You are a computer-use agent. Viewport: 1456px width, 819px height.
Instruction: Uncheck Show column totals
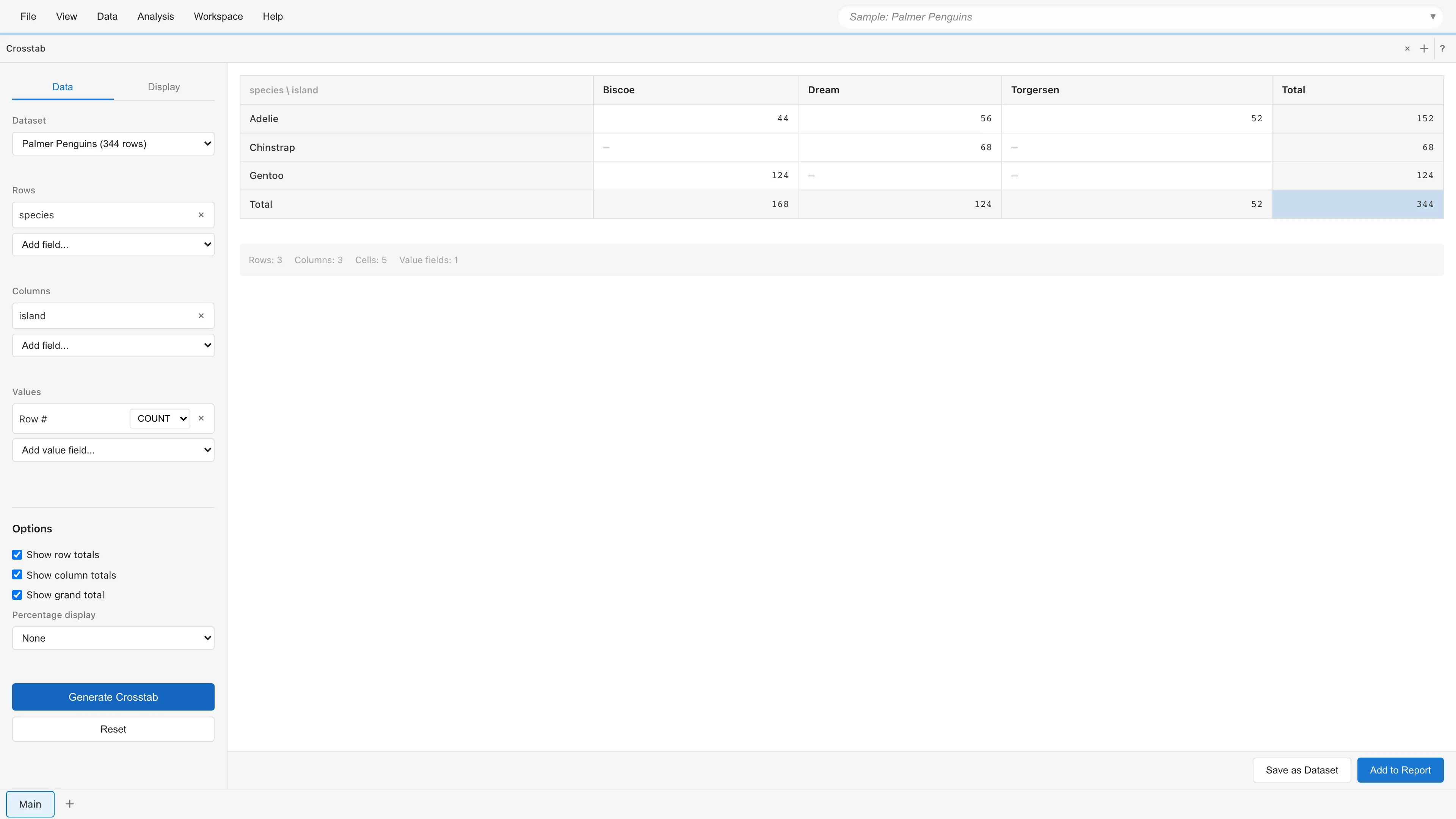17,574
